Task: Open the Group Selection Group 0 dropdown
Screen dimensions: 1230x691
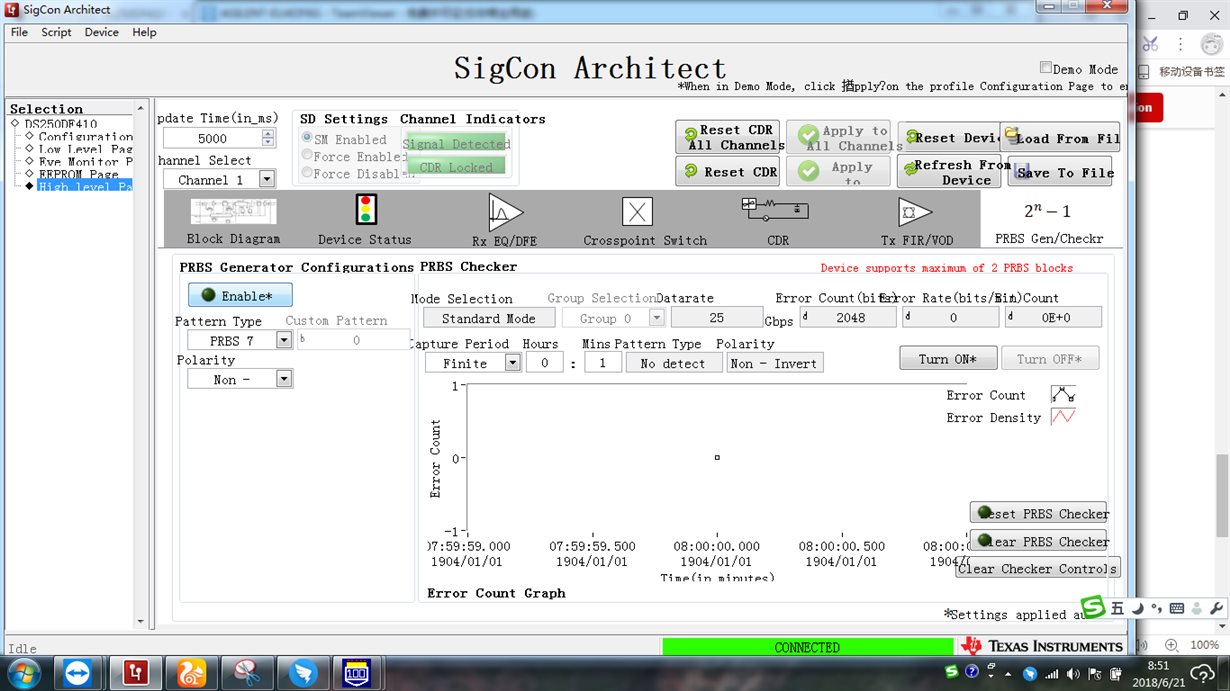Action: [x=656, y=317]
